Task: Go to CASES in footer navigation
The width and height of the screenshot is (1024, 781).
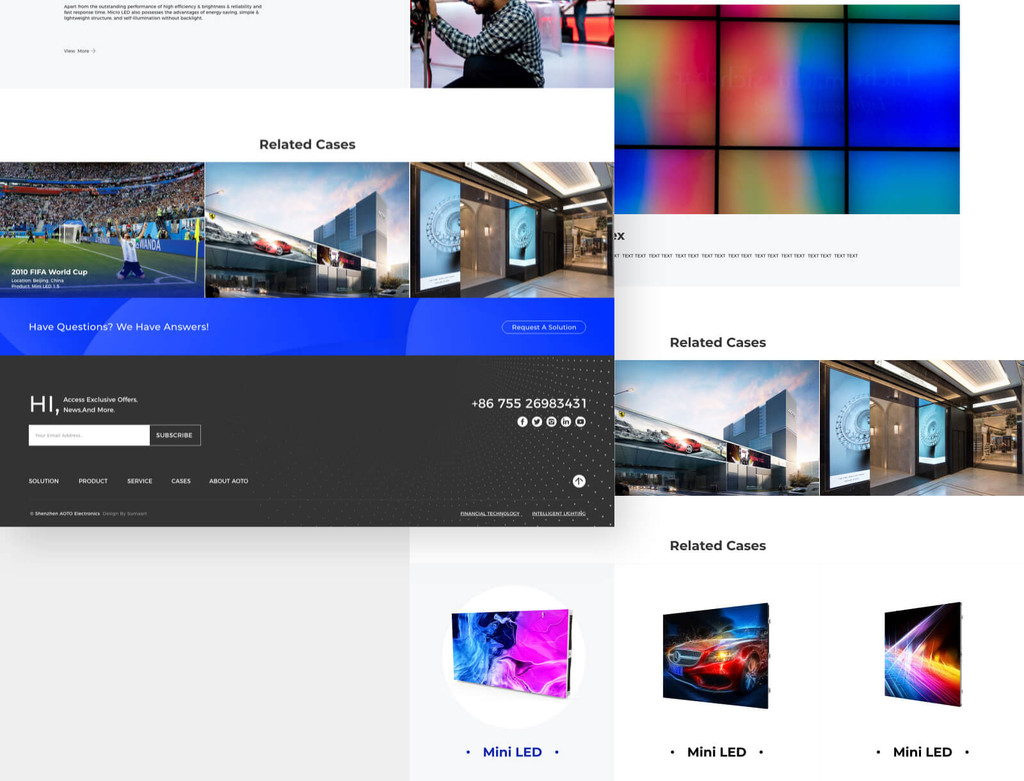Action: point(181,481)
